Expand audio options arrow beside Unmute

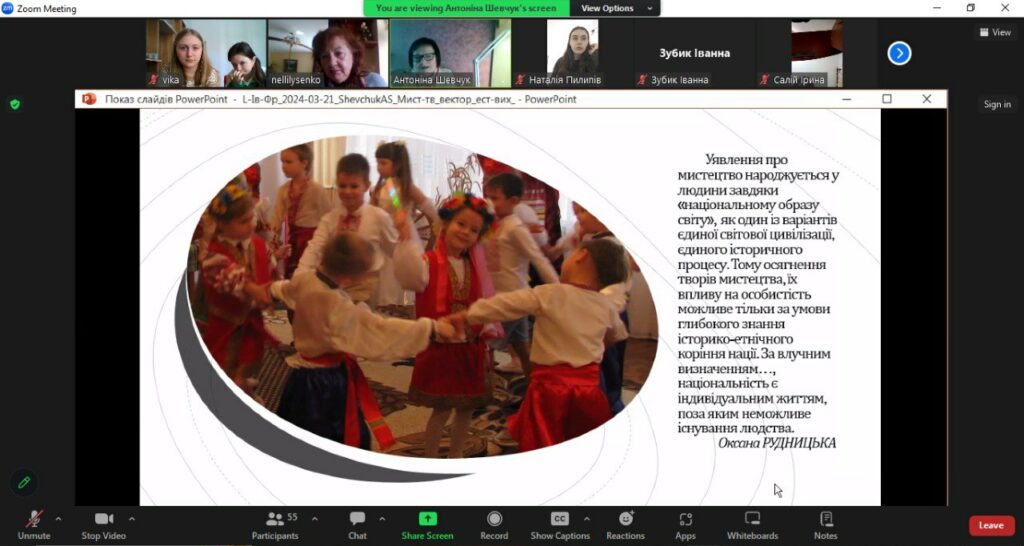point(58,519)
